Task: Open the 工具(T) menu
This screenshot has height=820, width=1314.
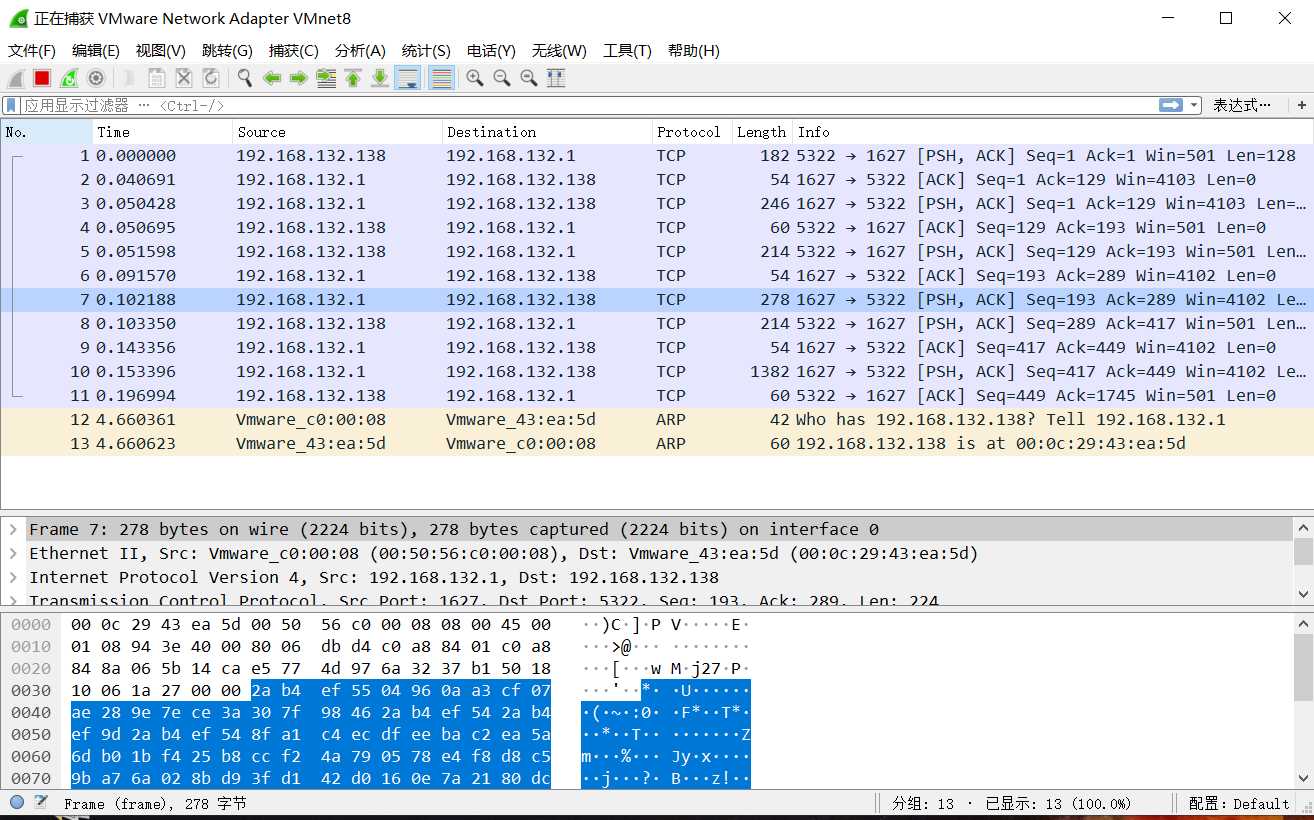Action: point(627,51)
